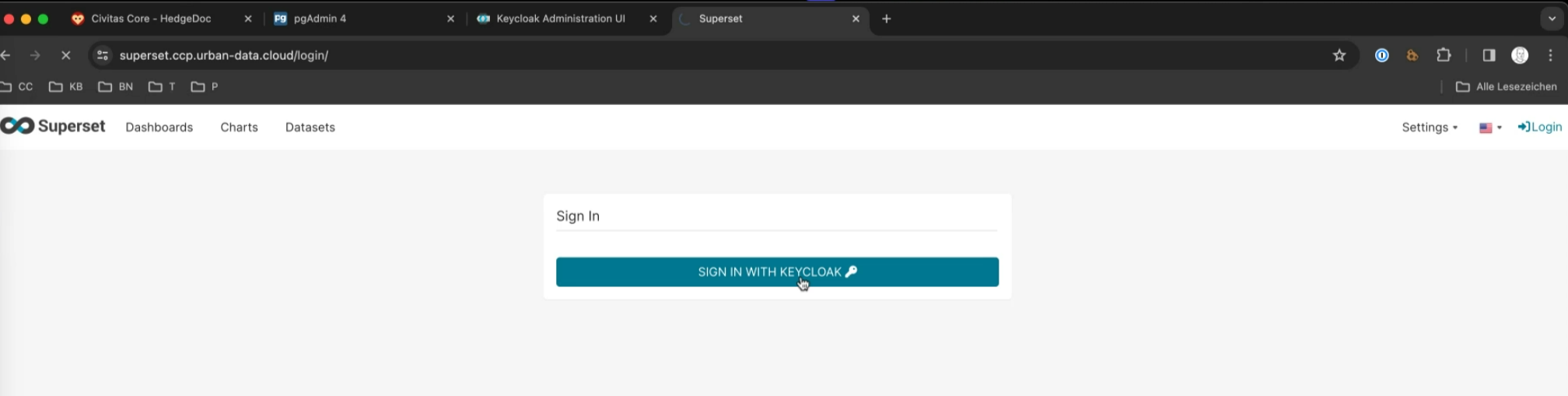Open the Charts menu item
This screenshot has width=1568, height=396.
tap(239, 127)
